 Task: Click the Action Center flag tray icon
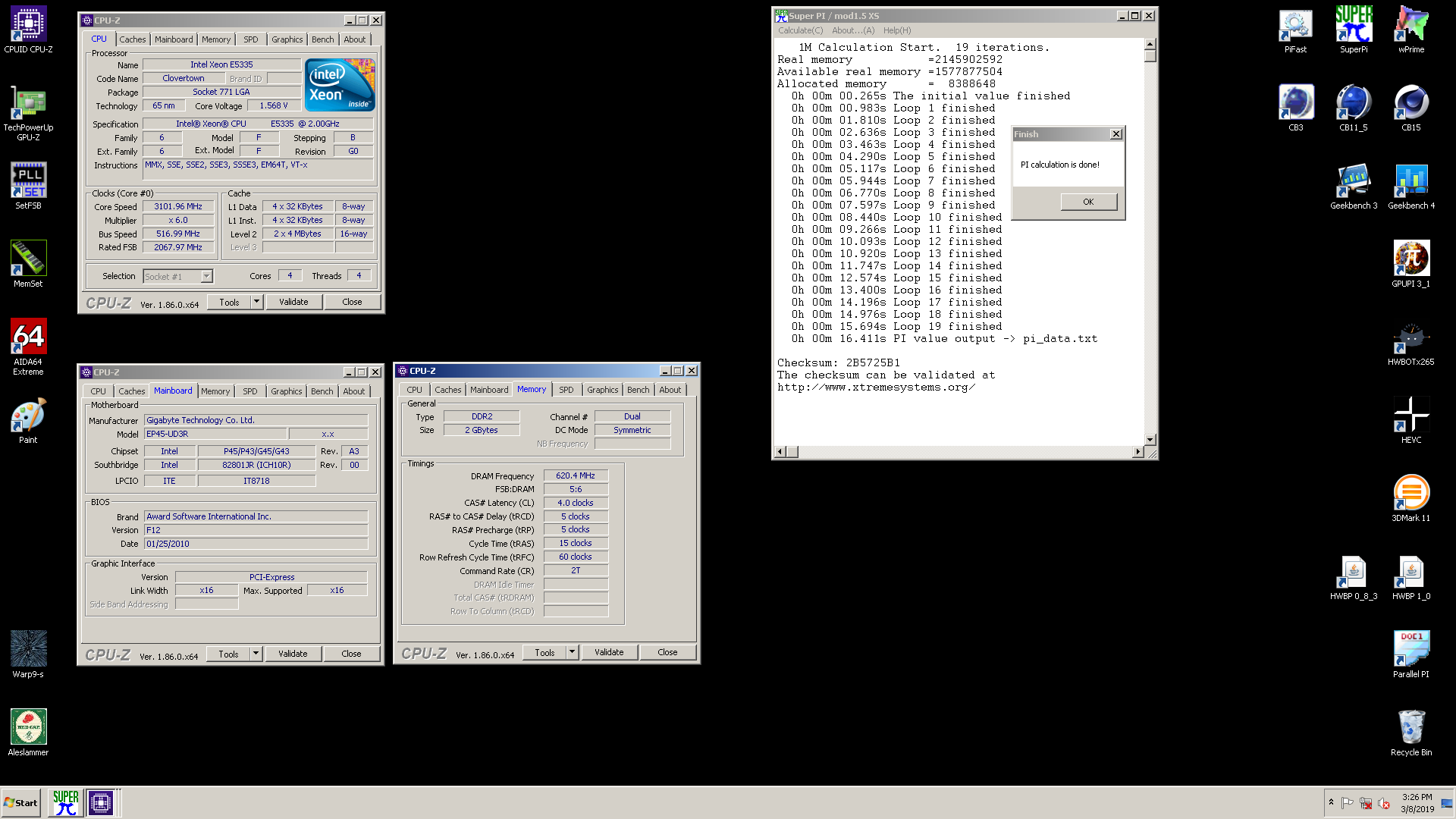click(1348, 803)
